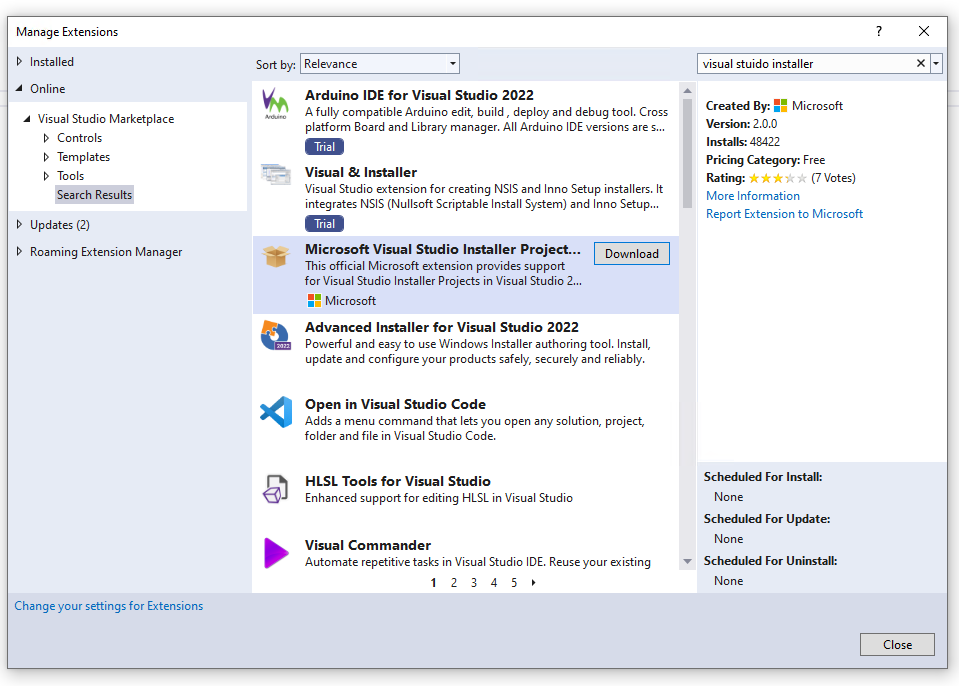The height and width of the screenshot is (686, 959).
Task: Open the search history dropdown arrow
Action: tap(936, 63)
